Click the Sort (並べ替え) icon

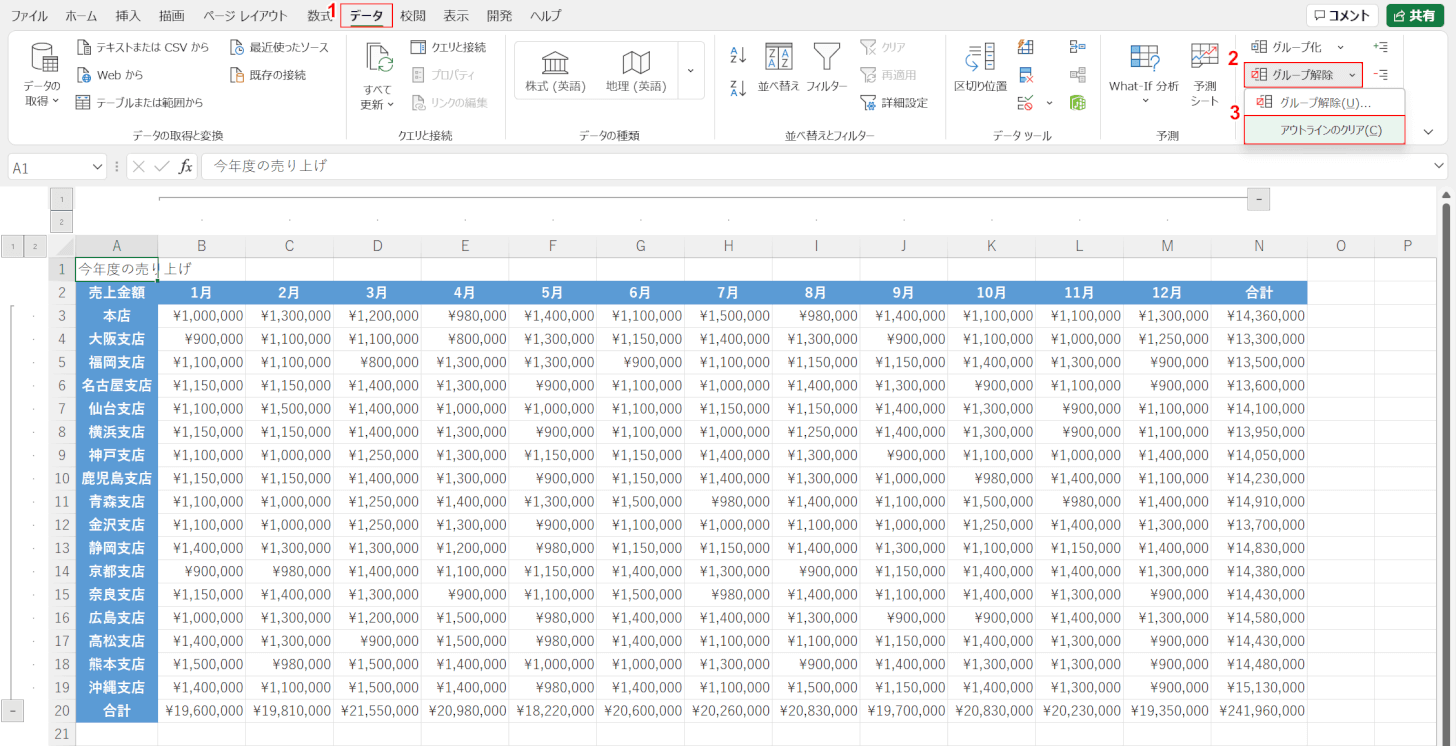(x=778, y=58)
